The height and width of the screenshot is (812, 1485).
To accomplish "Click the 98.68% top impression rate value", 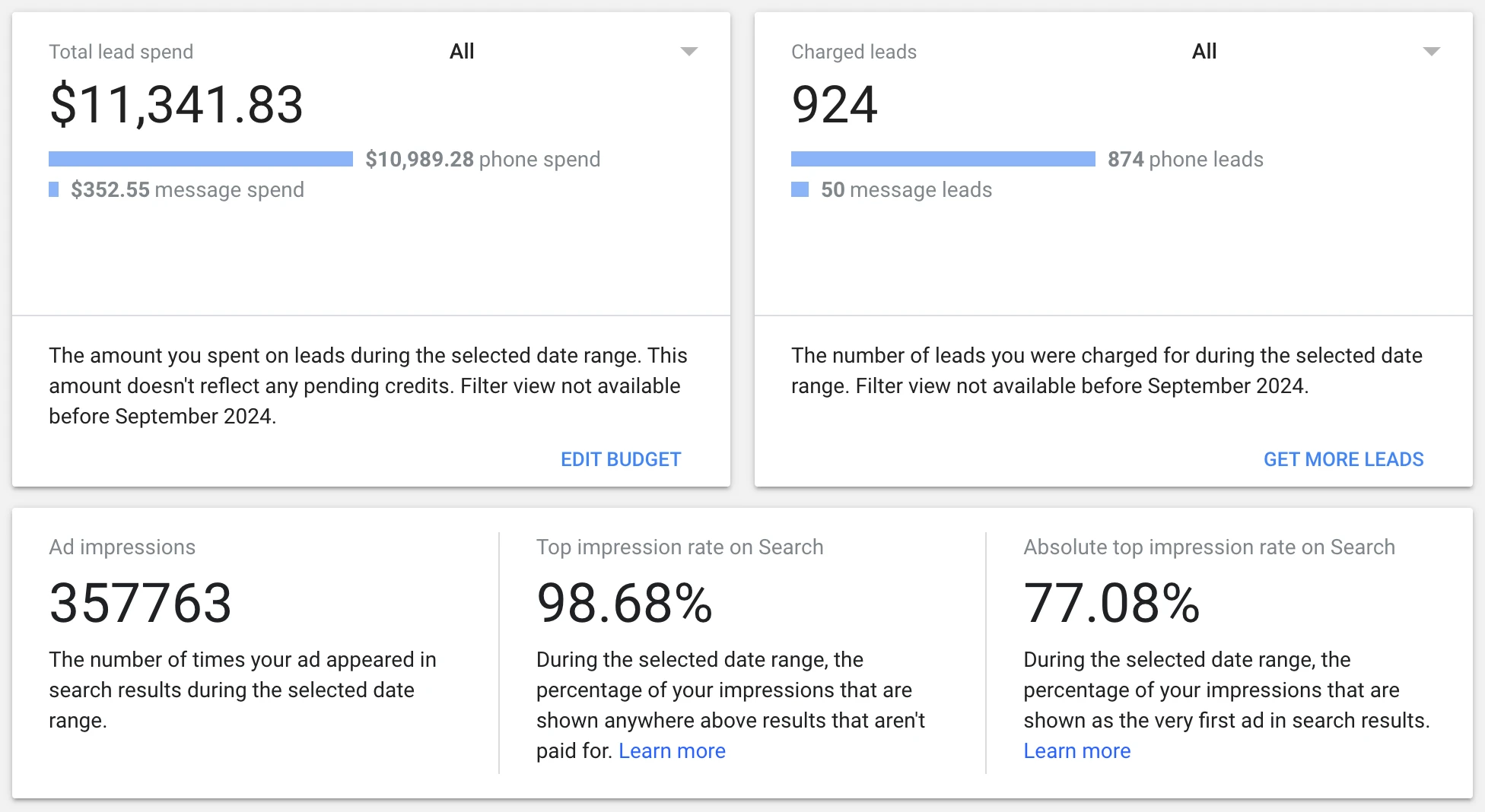I will pyautogui.click(x=625, y=604).
